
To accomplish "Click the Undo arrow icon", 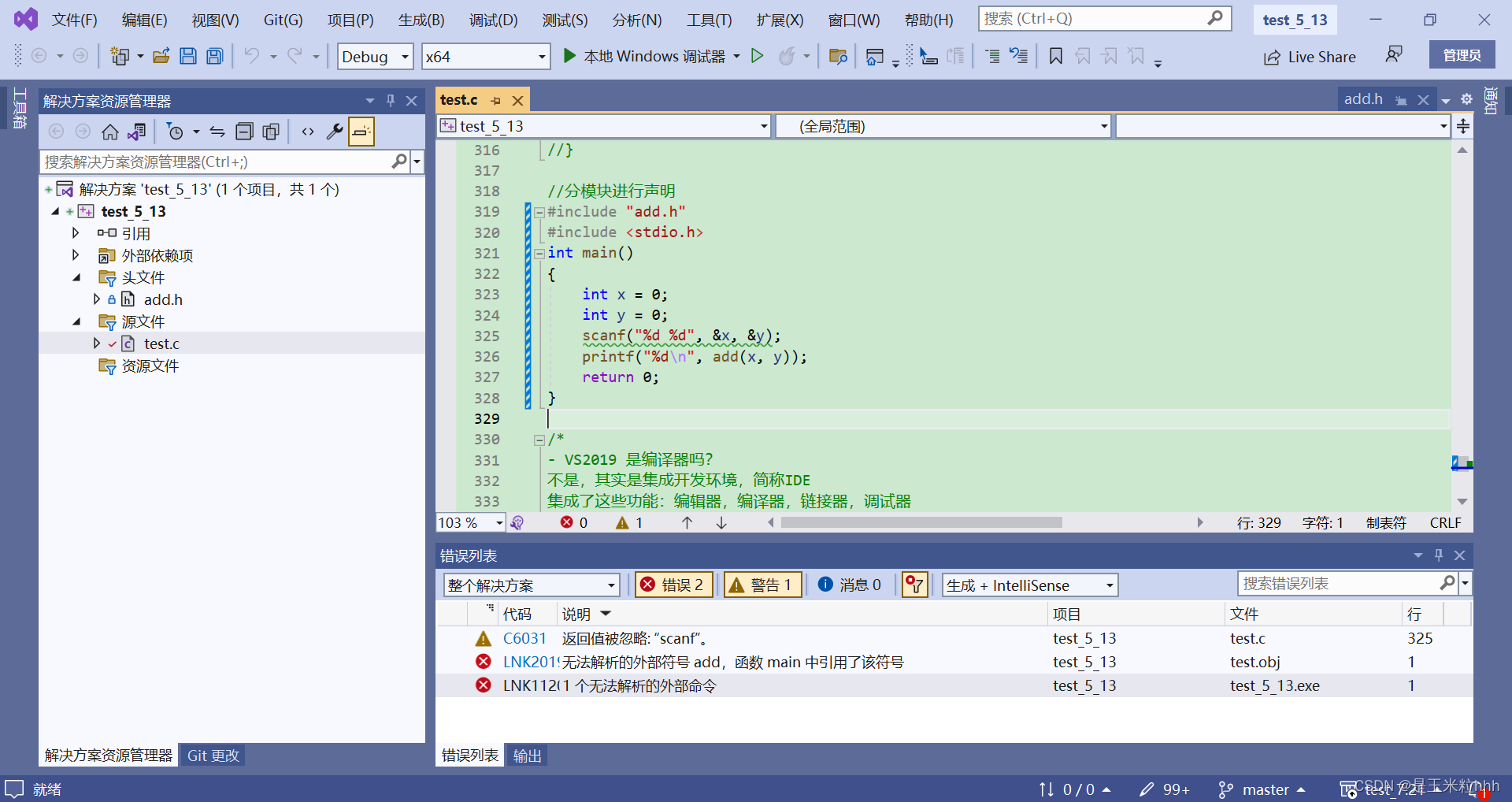I will (251, 56).
